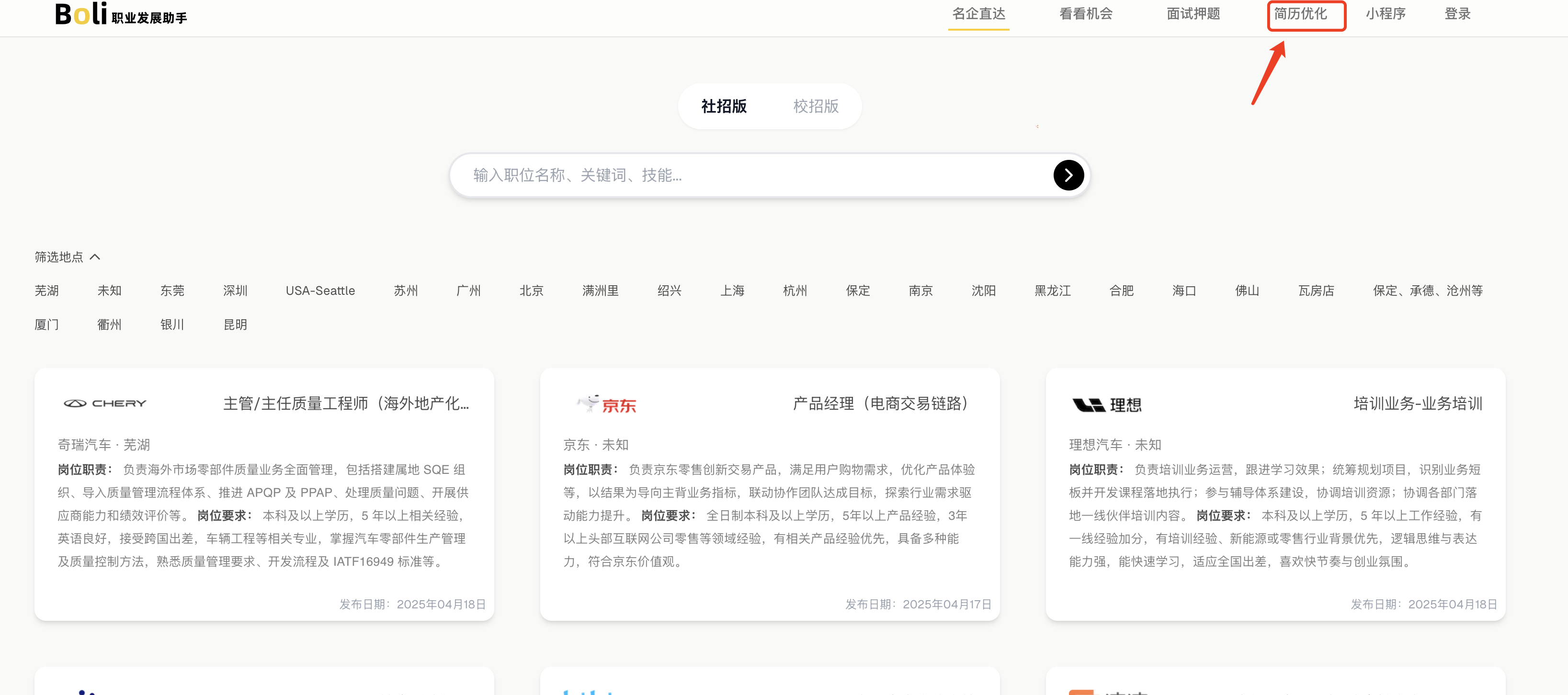Switch to the 校招版 toggle option
This screenshot has height=695, width=1568.
coord(816,107)
